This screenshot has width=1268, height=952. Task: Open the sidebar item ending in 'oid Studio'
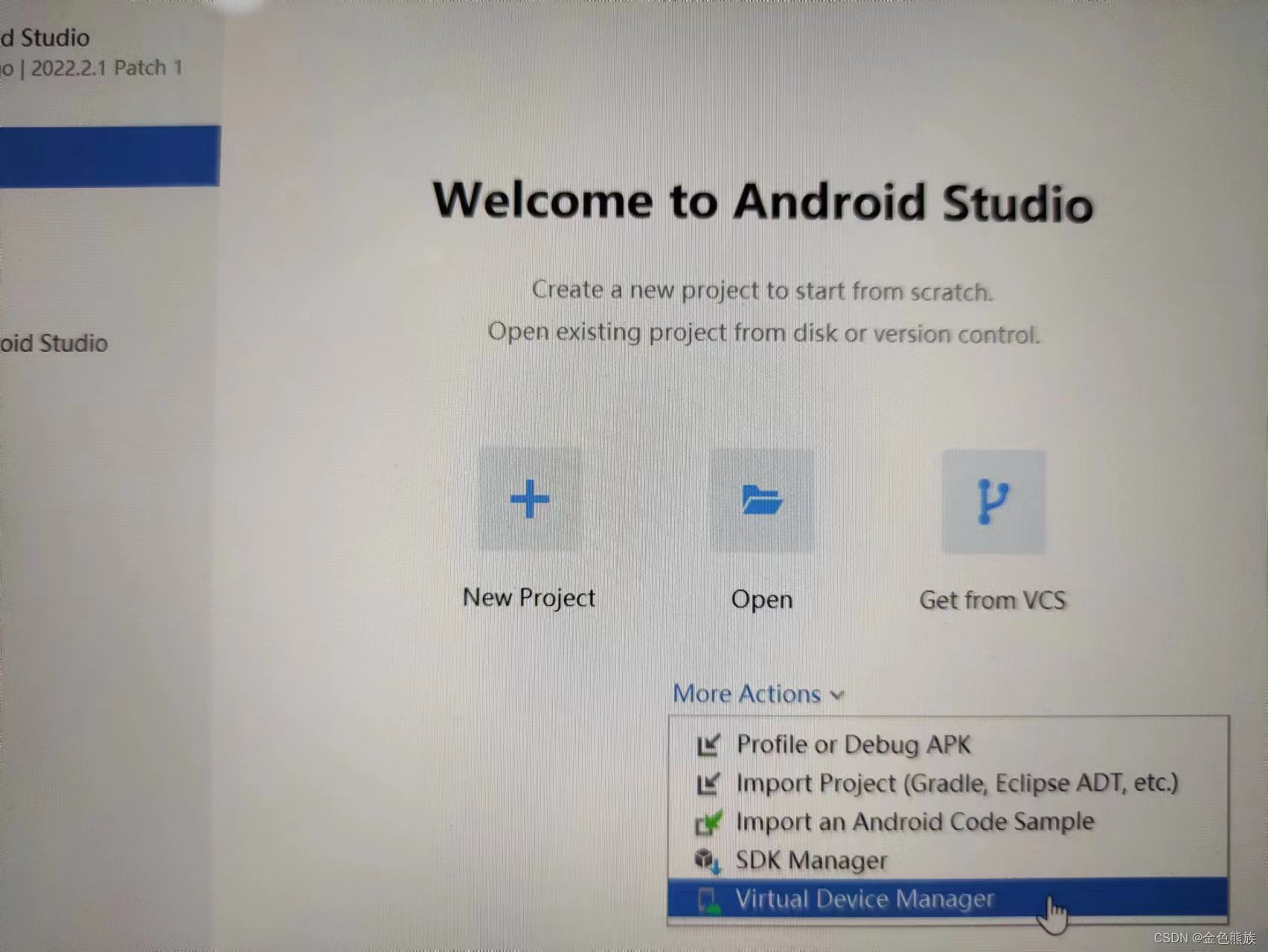pos(54,343)
